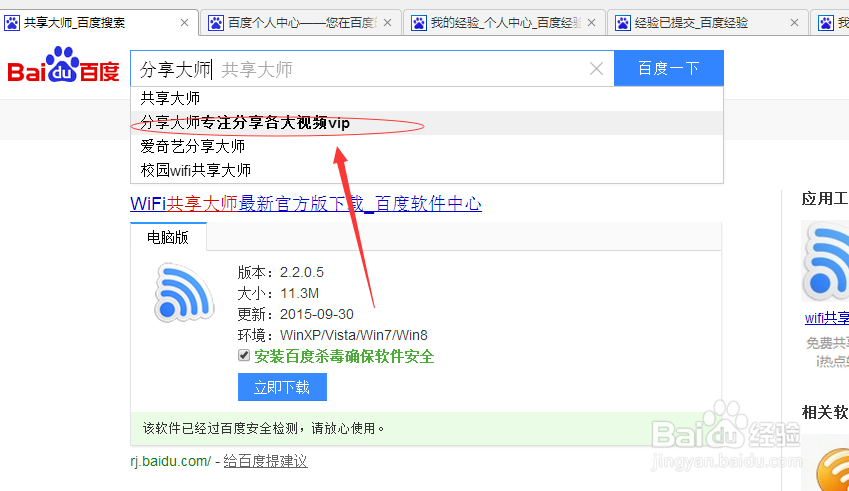Image resolution: width=849 pixels, height=491 pixels.
Task: Switch to the 百度个人中心 tab
Action: (301, 23)
